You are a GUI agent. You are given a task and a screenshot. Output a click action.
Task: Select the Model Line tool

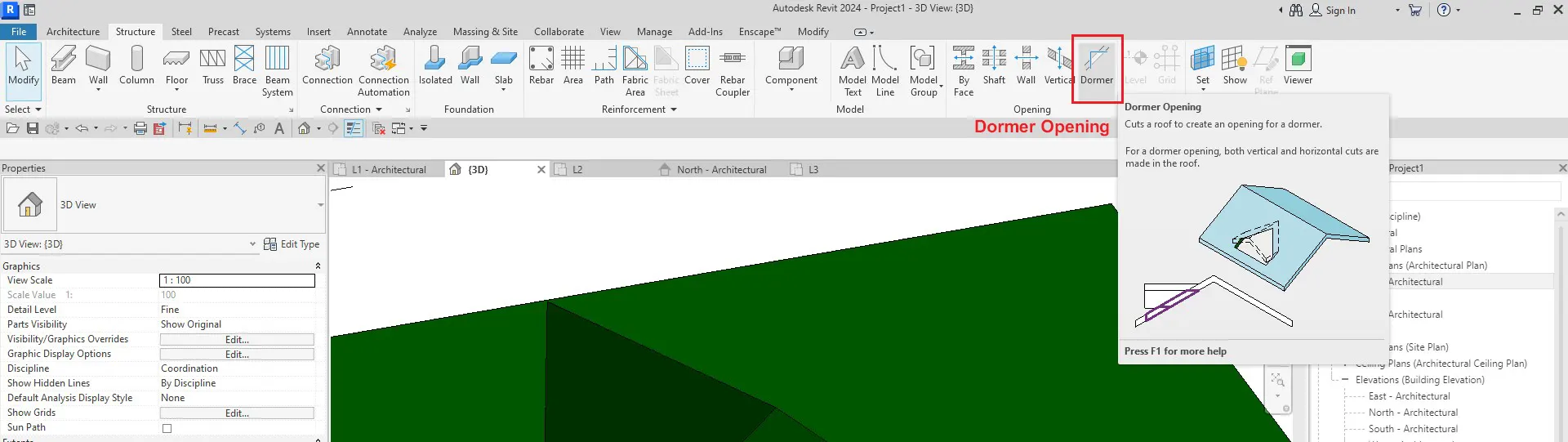pyautogui.click(x=884, y=71)
